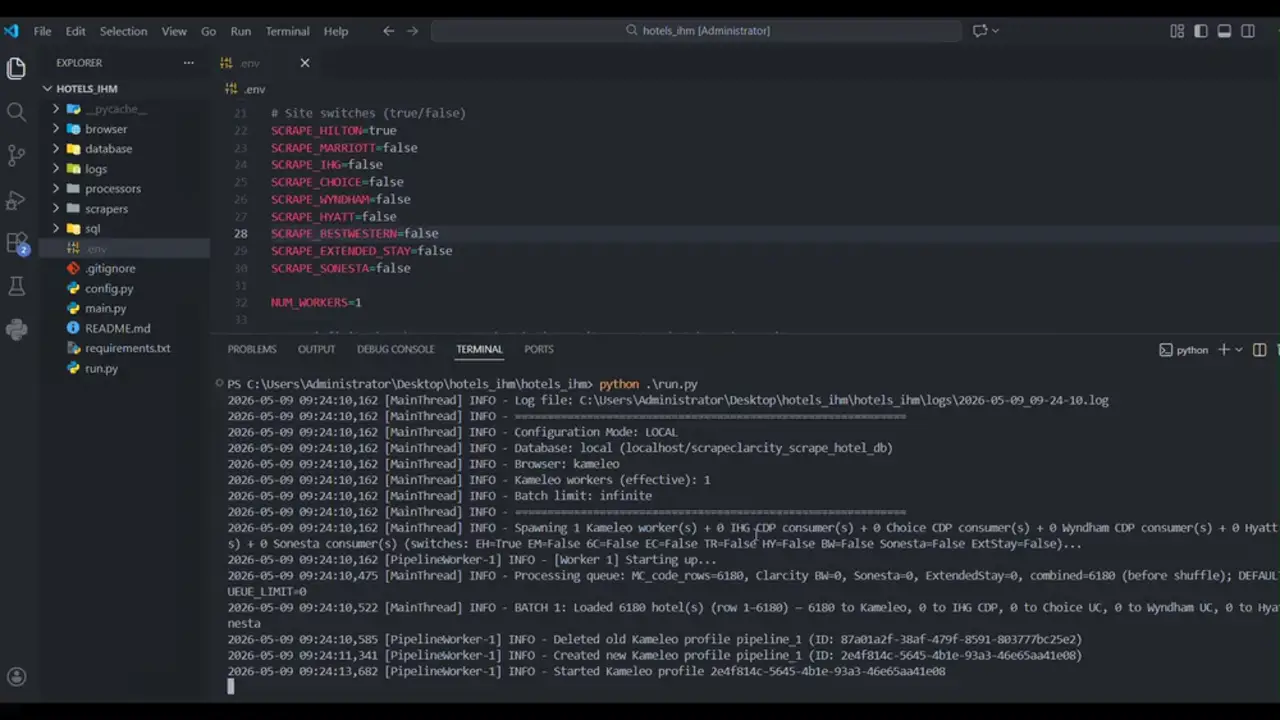Screen dimensions: 1280x720
Task: Open the Extensions view with badge 2
Action: coord(17,243)
